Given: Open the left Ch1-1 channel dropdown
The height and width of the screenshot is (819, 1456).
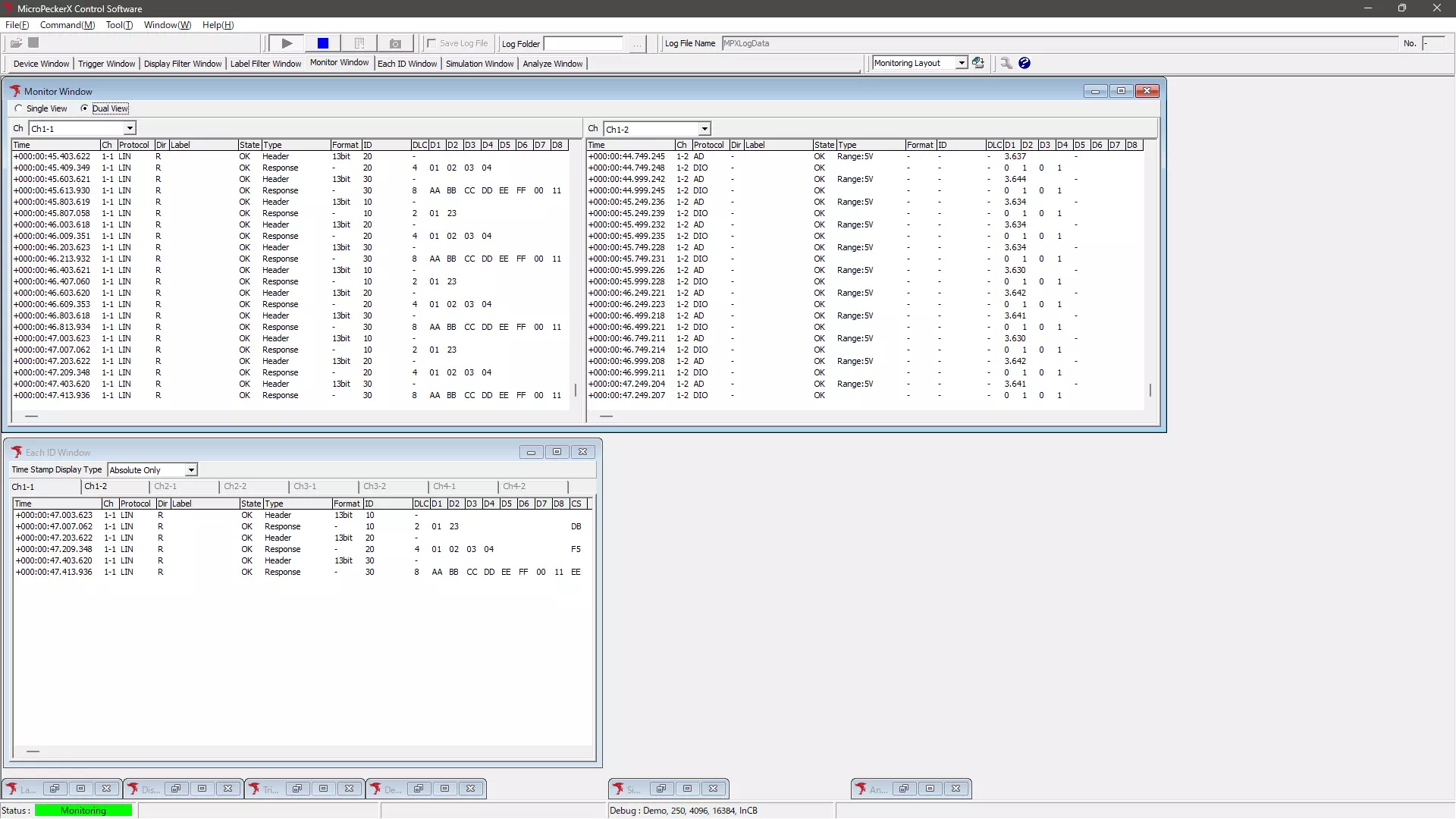Looking at the screenshot, I should pos(130,128).
